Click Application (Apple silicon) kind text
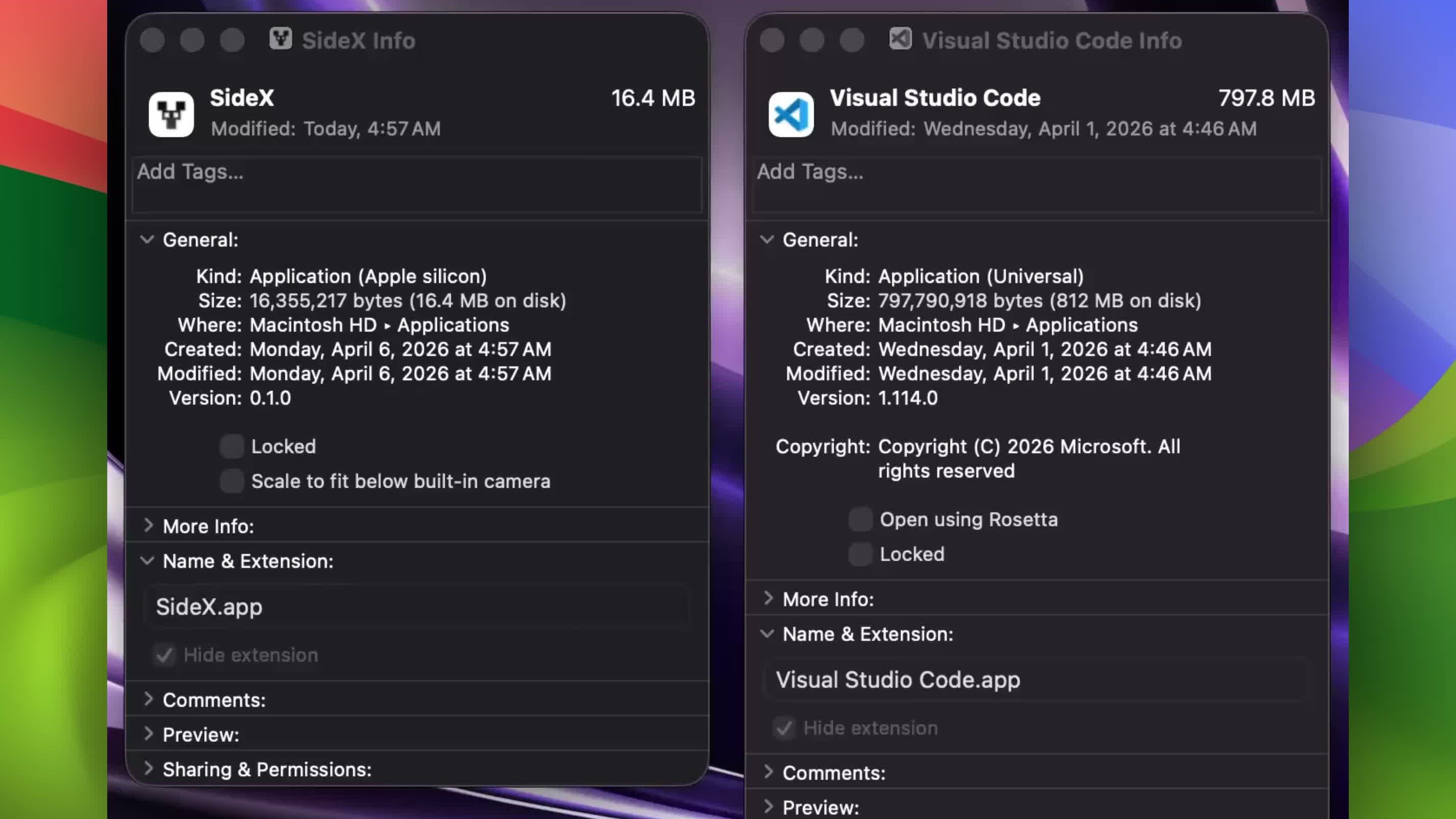This screenshot has height=819, width=1456. 368,276
